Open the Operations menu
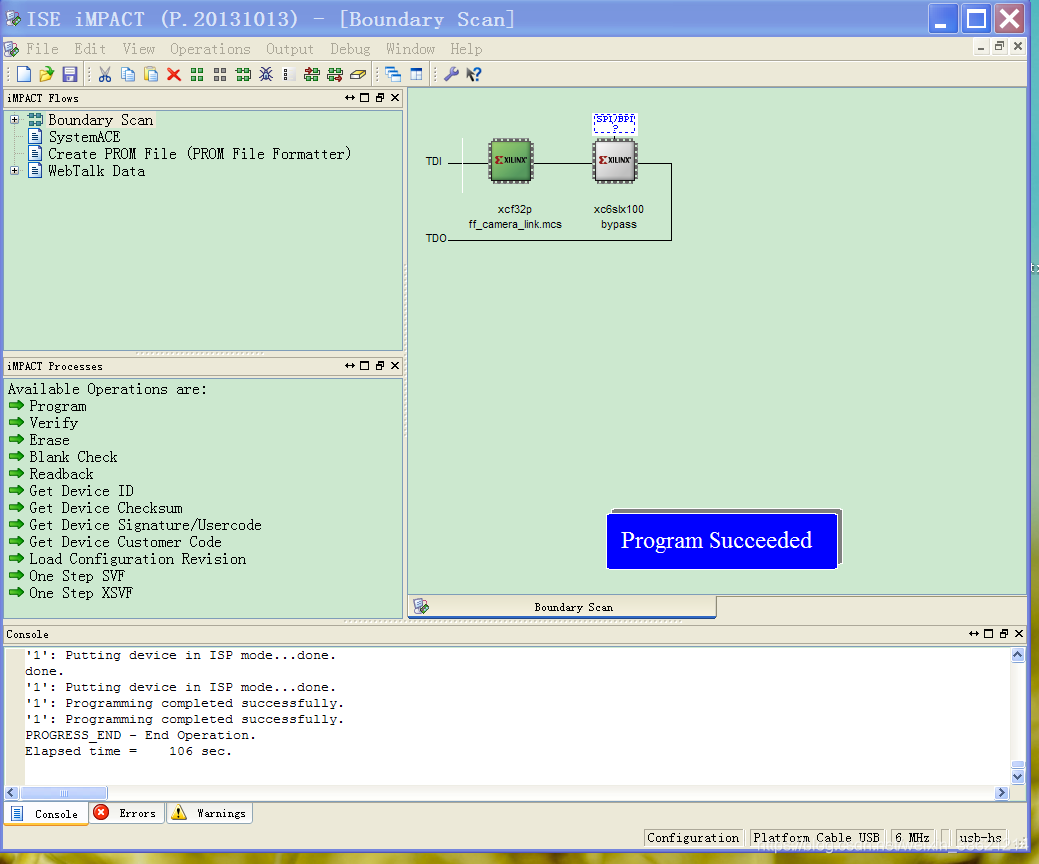 tap(210, 49)
